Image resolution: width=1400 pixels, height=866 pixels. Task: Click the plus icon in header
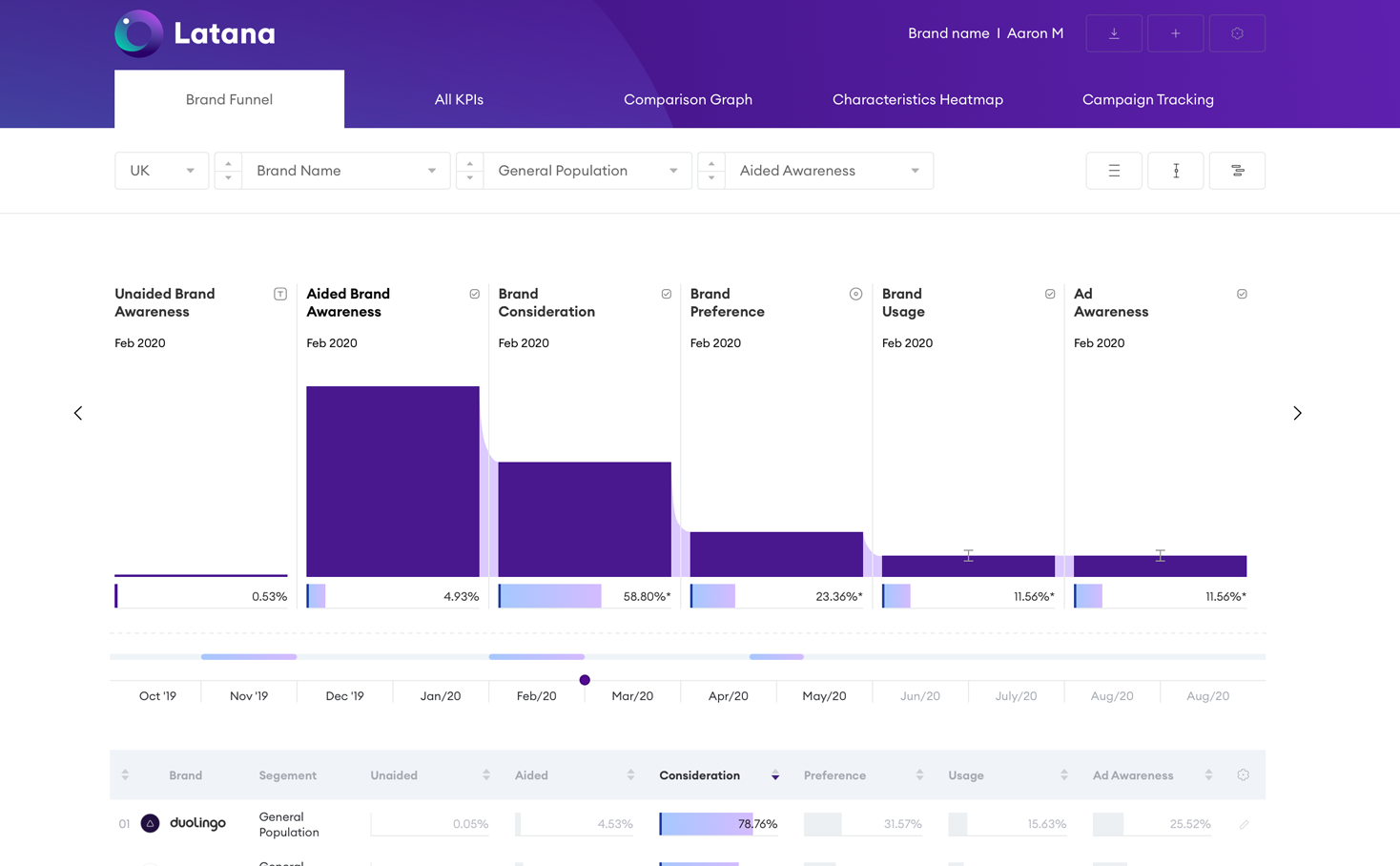click(x=1175, y=33)
